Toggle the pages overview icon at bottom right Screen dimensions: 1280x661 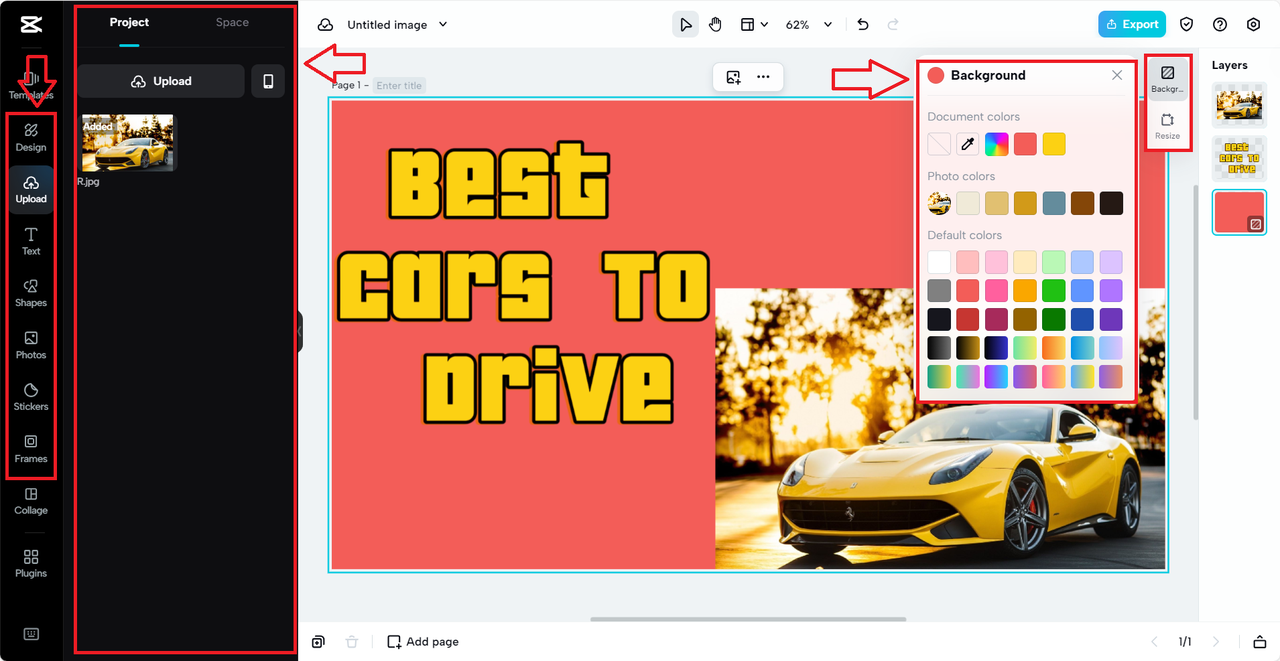[x=1259, y=642]
